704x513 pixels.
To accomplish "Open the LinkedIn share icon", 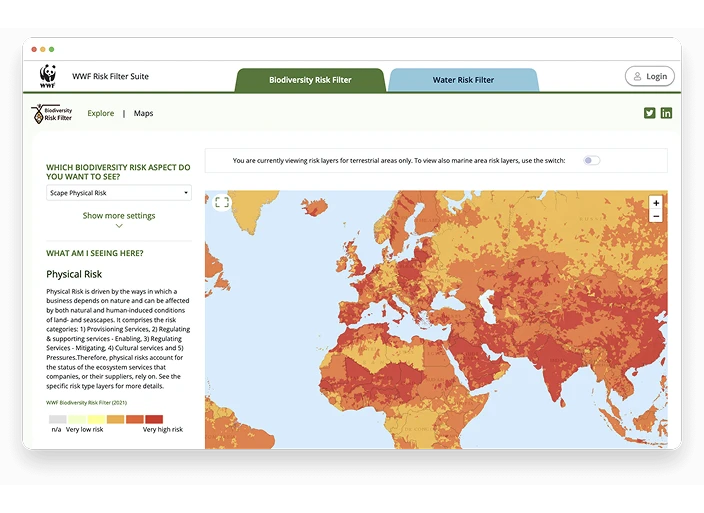I will tap(666, 113).
